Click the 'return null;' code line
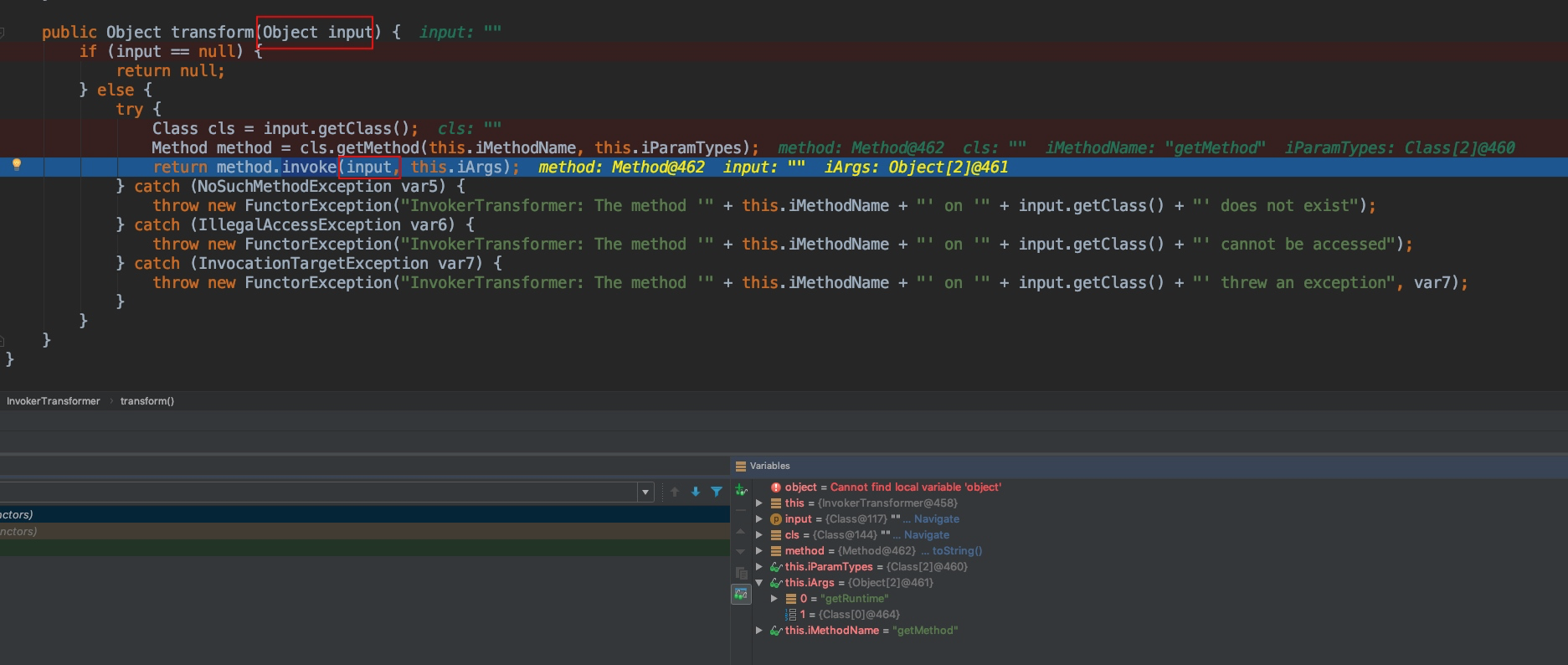 (171, 71)
